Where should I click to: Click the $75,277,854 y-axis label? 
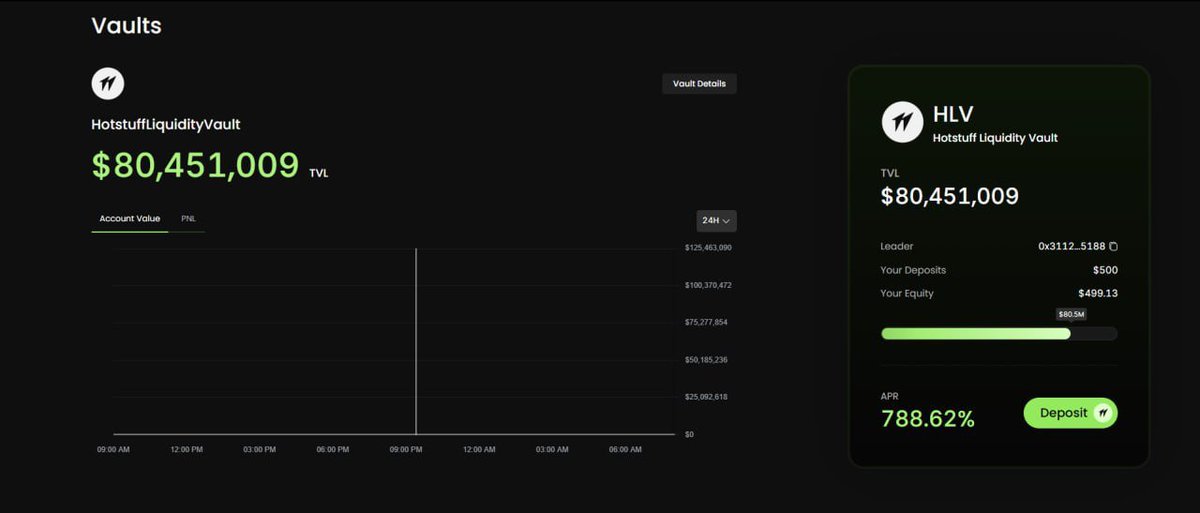click(706, 322)
